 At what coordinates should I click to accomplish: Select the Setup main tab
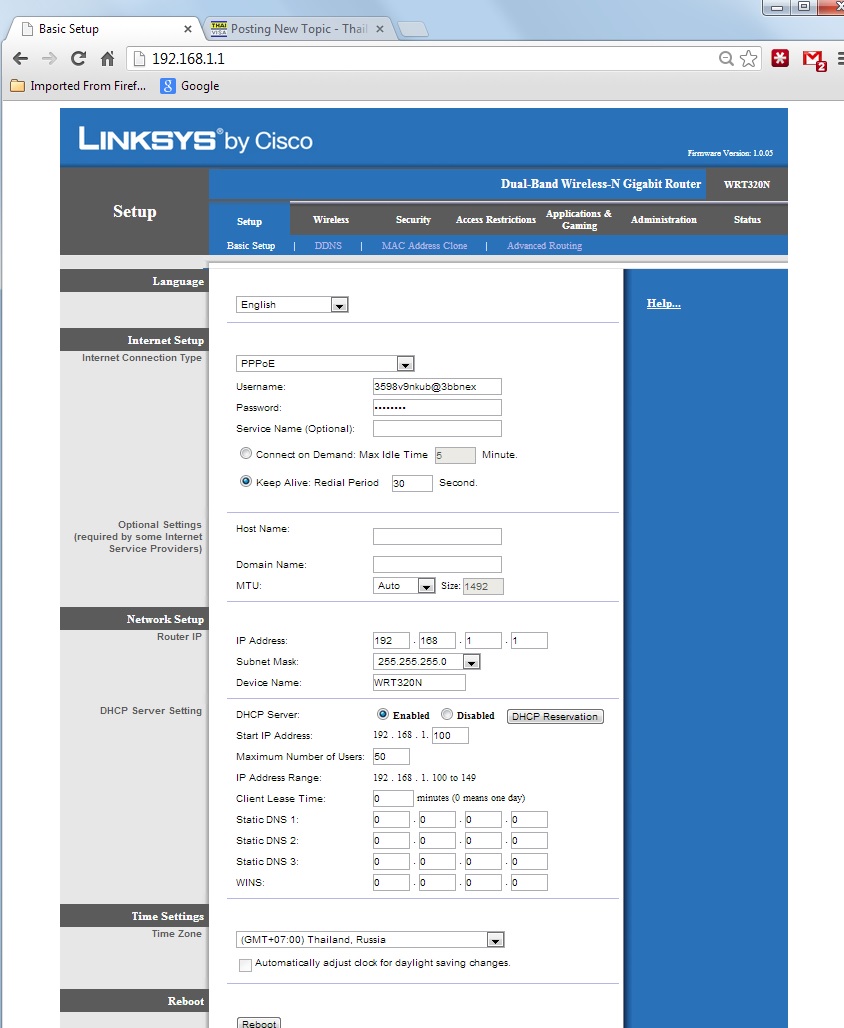(x=249, y=222)
